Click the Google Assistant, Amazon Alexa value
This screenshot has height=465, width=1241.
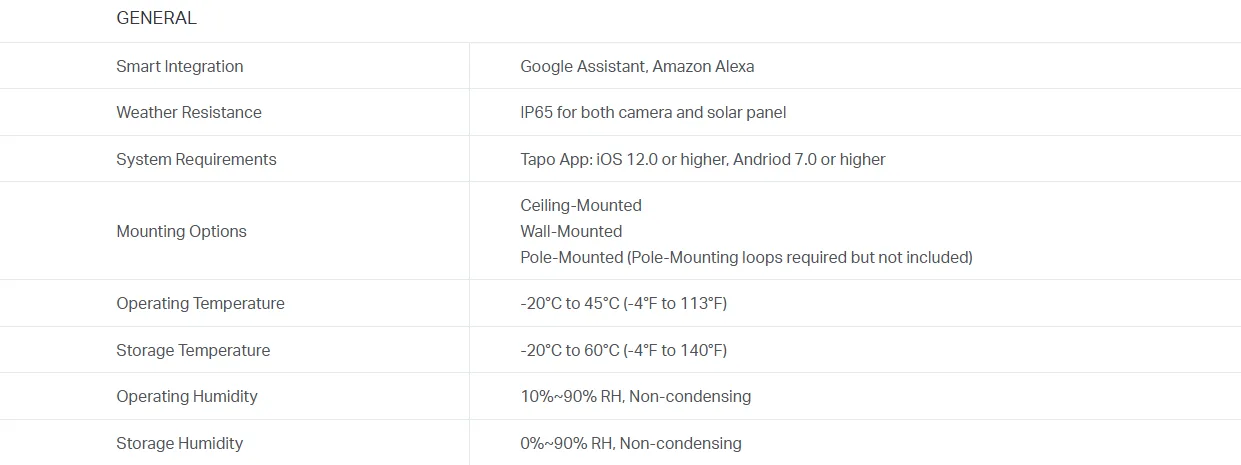click(x=637, y=66)
